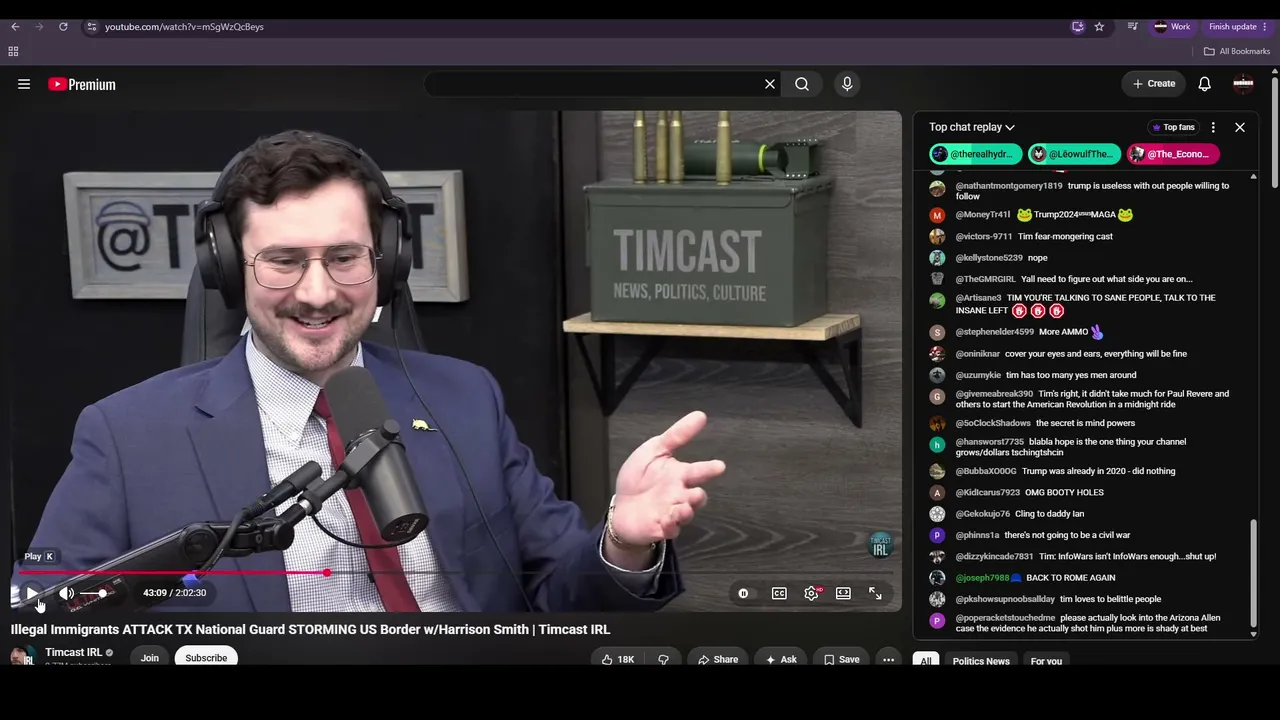1280x720 pixels.
Task: Click chat username @joseph7988
Action: point(982,578)
